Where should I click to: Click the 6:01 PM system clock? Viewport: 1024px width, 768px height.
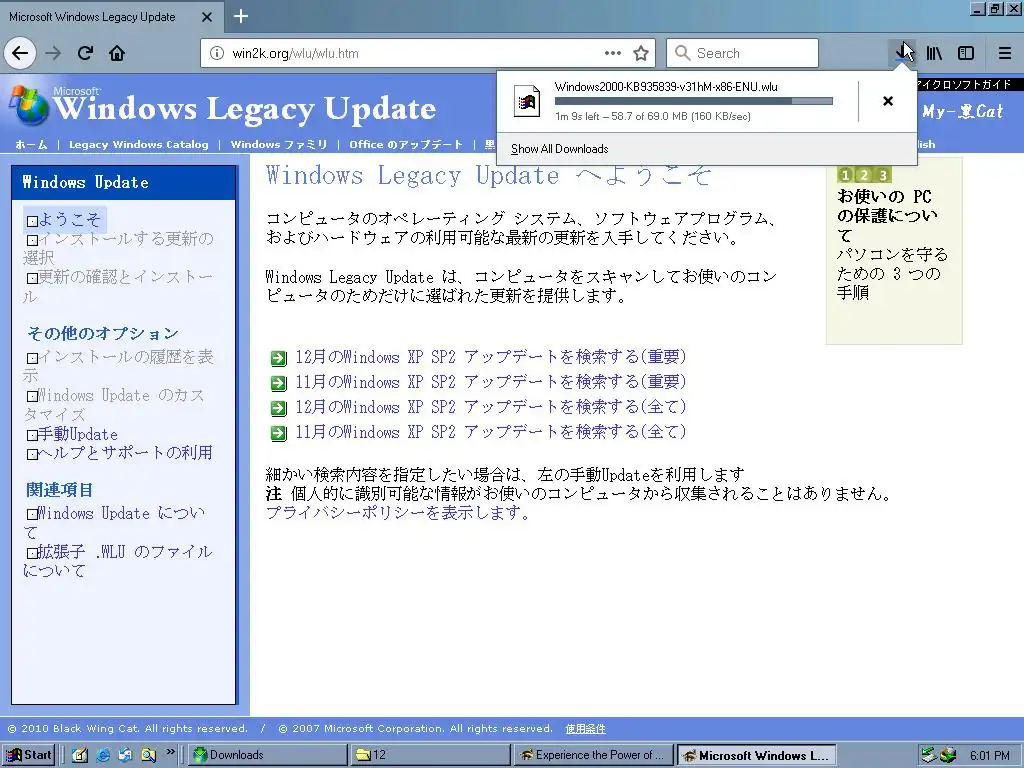[989, 756]
